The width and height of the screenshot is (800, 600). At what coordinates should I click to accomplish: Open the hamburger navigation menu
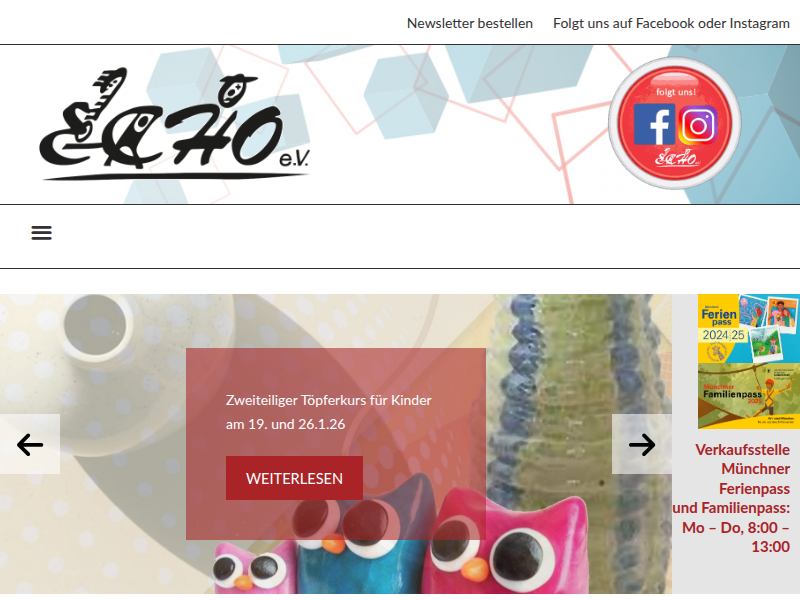tap(41, 233)
